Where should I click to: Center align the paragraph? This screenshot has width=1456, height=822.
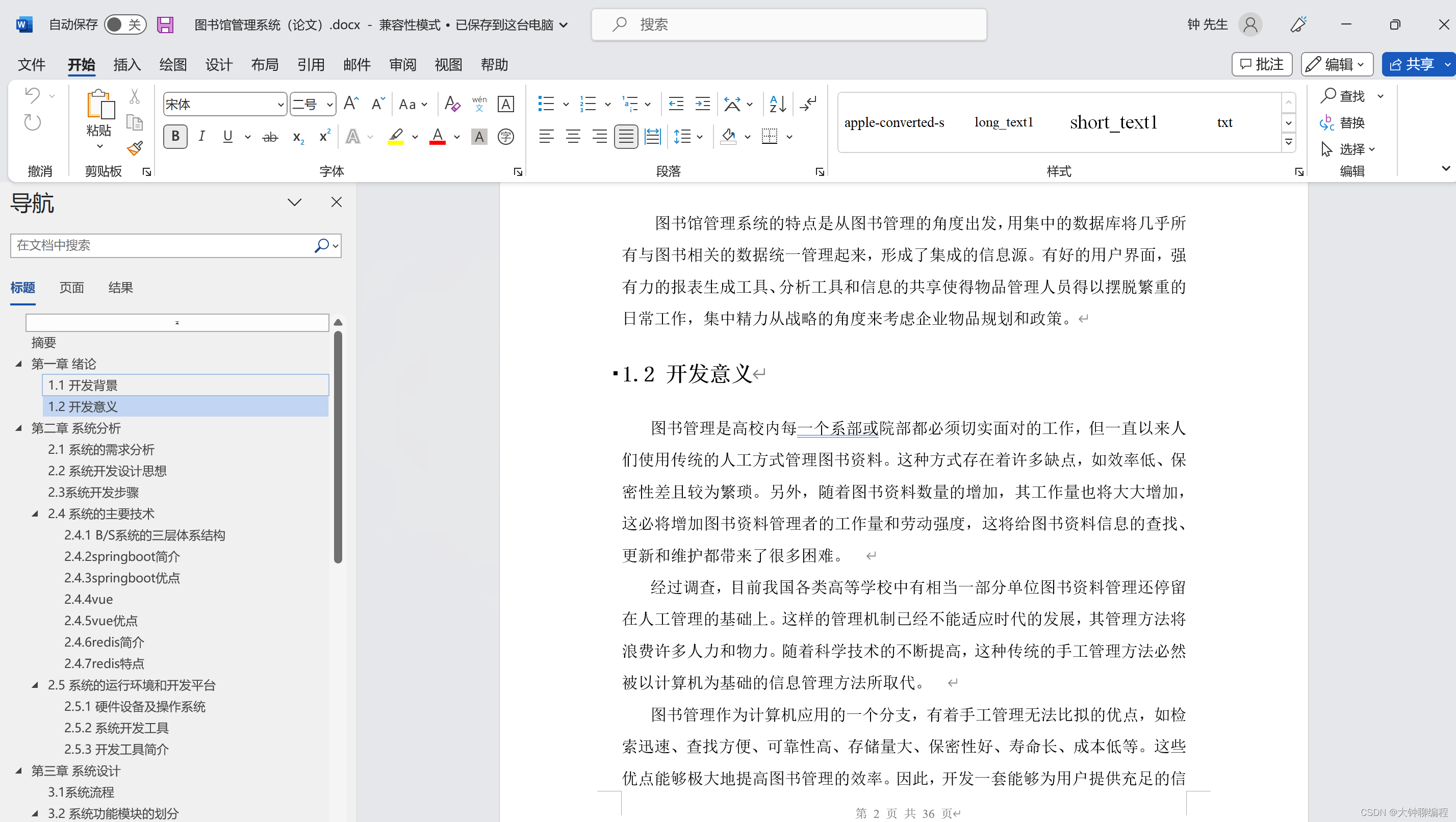573,136
